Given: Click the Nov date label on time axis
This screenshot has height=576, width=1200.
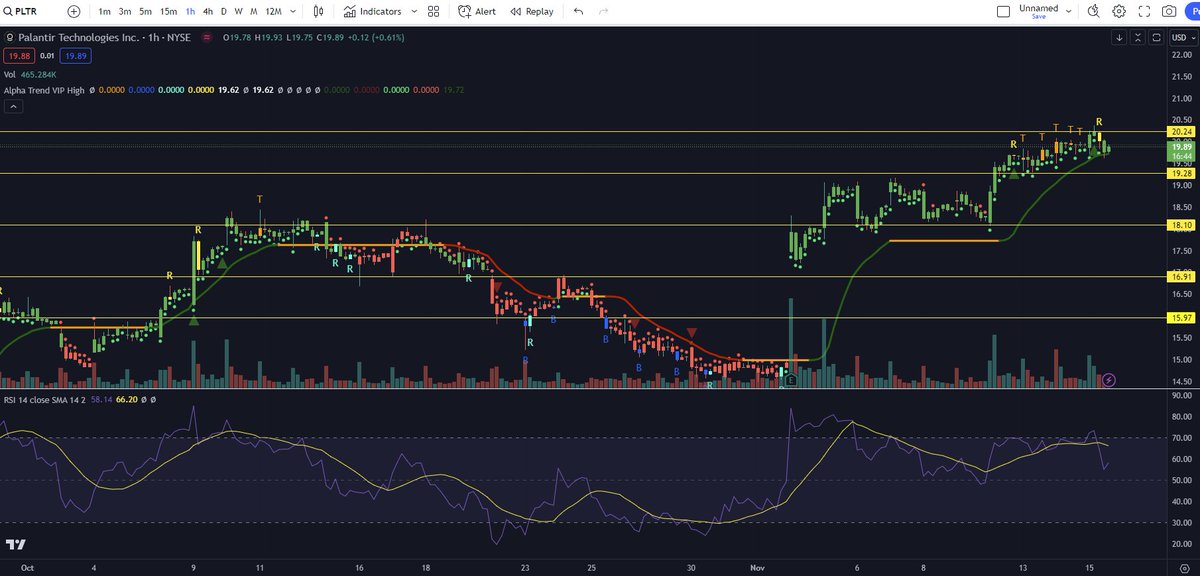Looking at the screenshot, I should point(757,567).
